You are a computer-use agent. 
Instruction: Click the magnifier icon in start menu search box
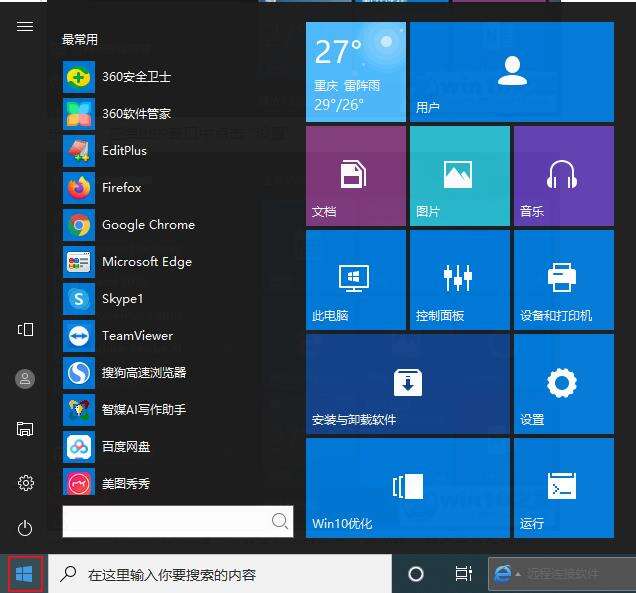click(x=280, y=521)
